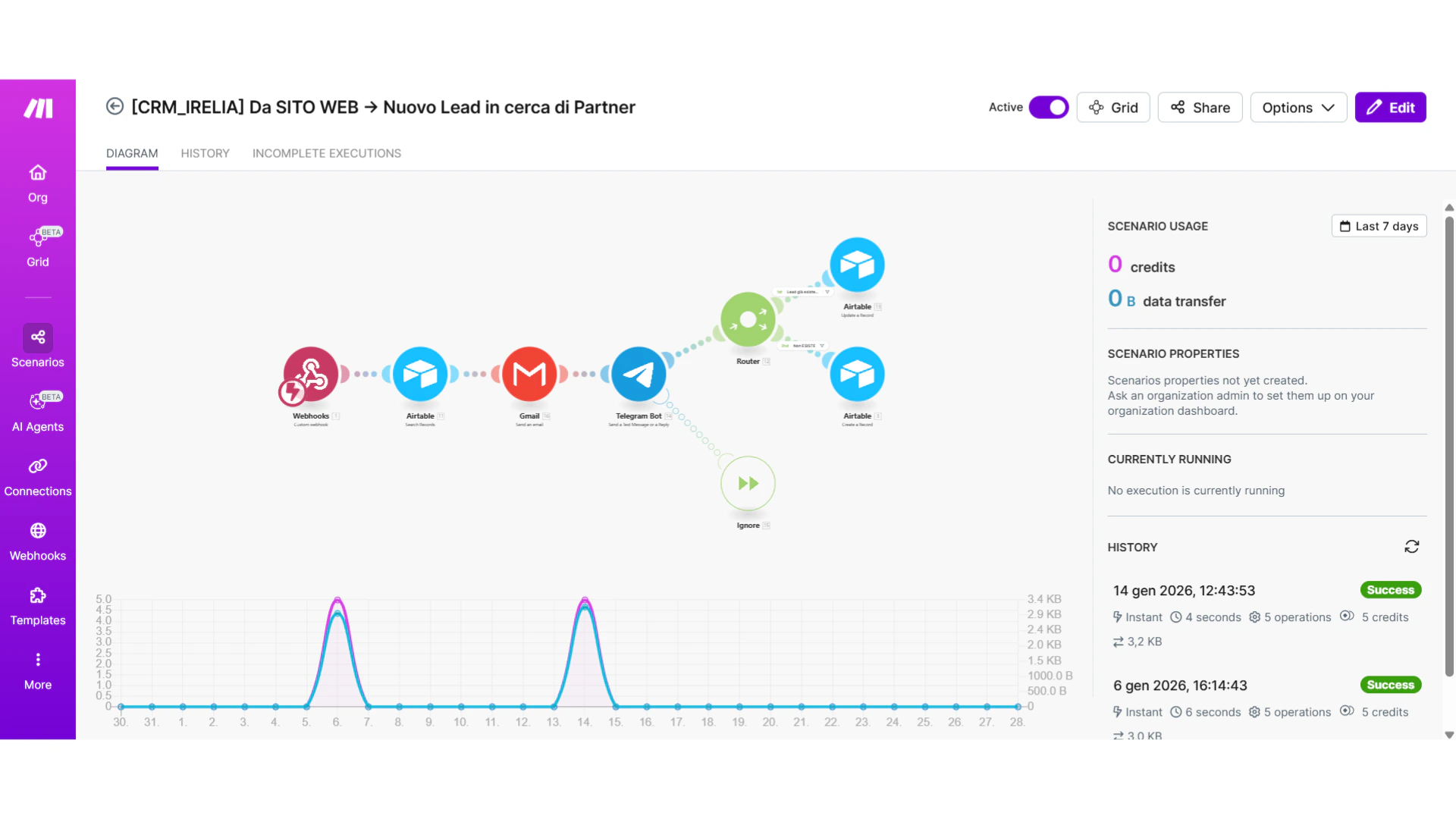This screenshot has width=1456, height=819.
Task: Open the Airtable Update a Record module
Action: coord(857,265)
